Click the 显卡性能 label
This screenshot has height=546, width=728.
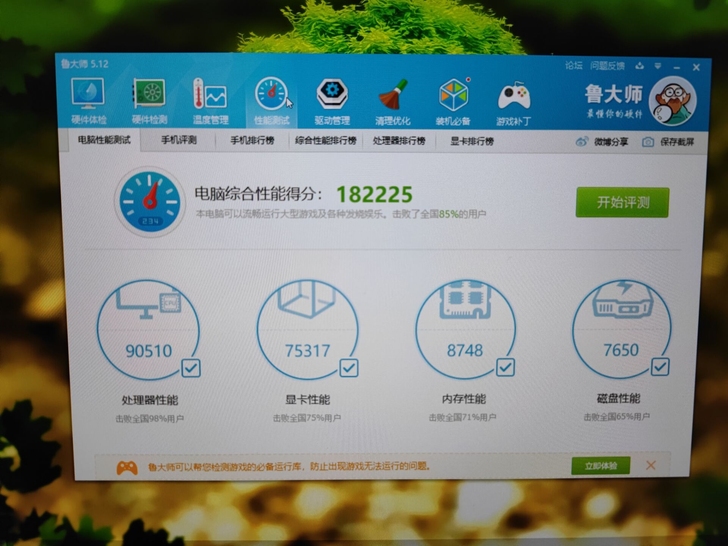pyautogui.click(x=307, y=399)
